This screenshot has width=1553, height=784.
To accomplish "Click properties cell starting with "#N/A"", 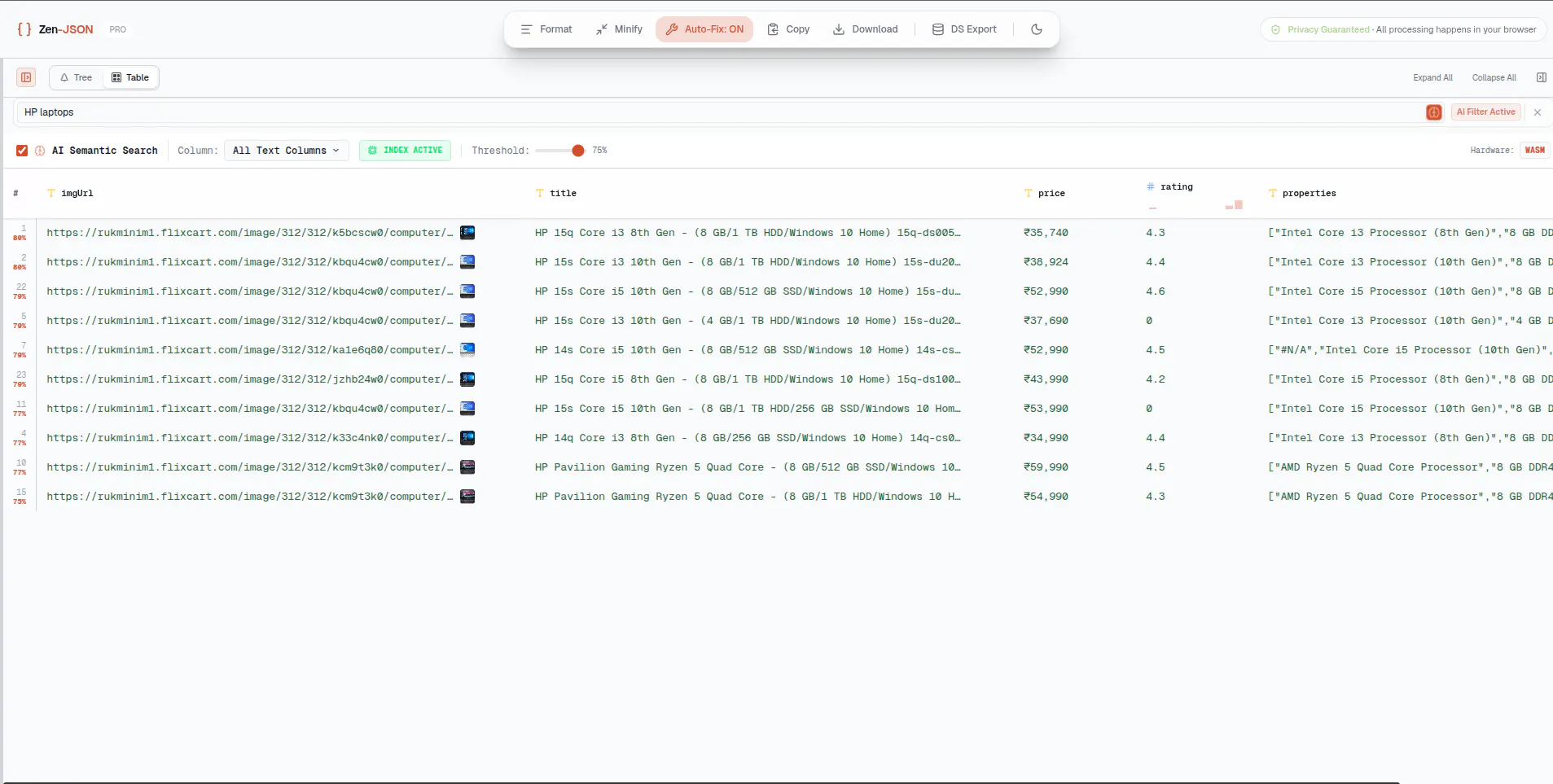I will [1410, 350].
